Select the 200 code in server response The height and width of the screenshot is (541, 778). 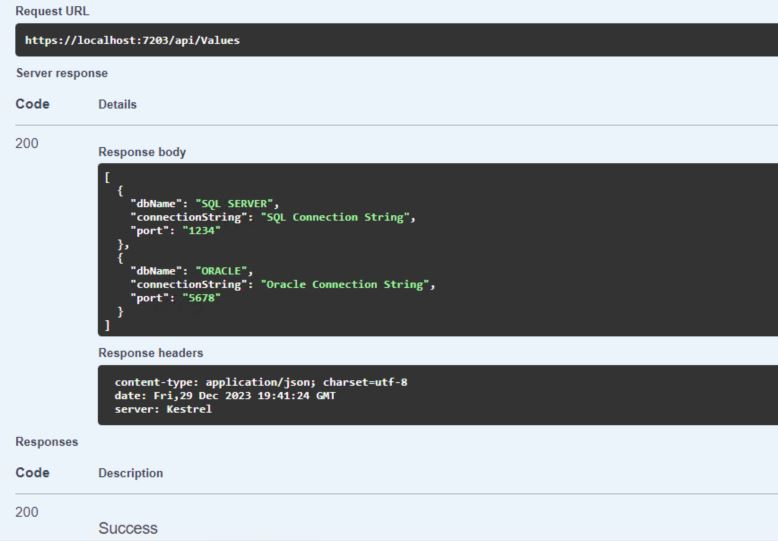pos(27,143)
